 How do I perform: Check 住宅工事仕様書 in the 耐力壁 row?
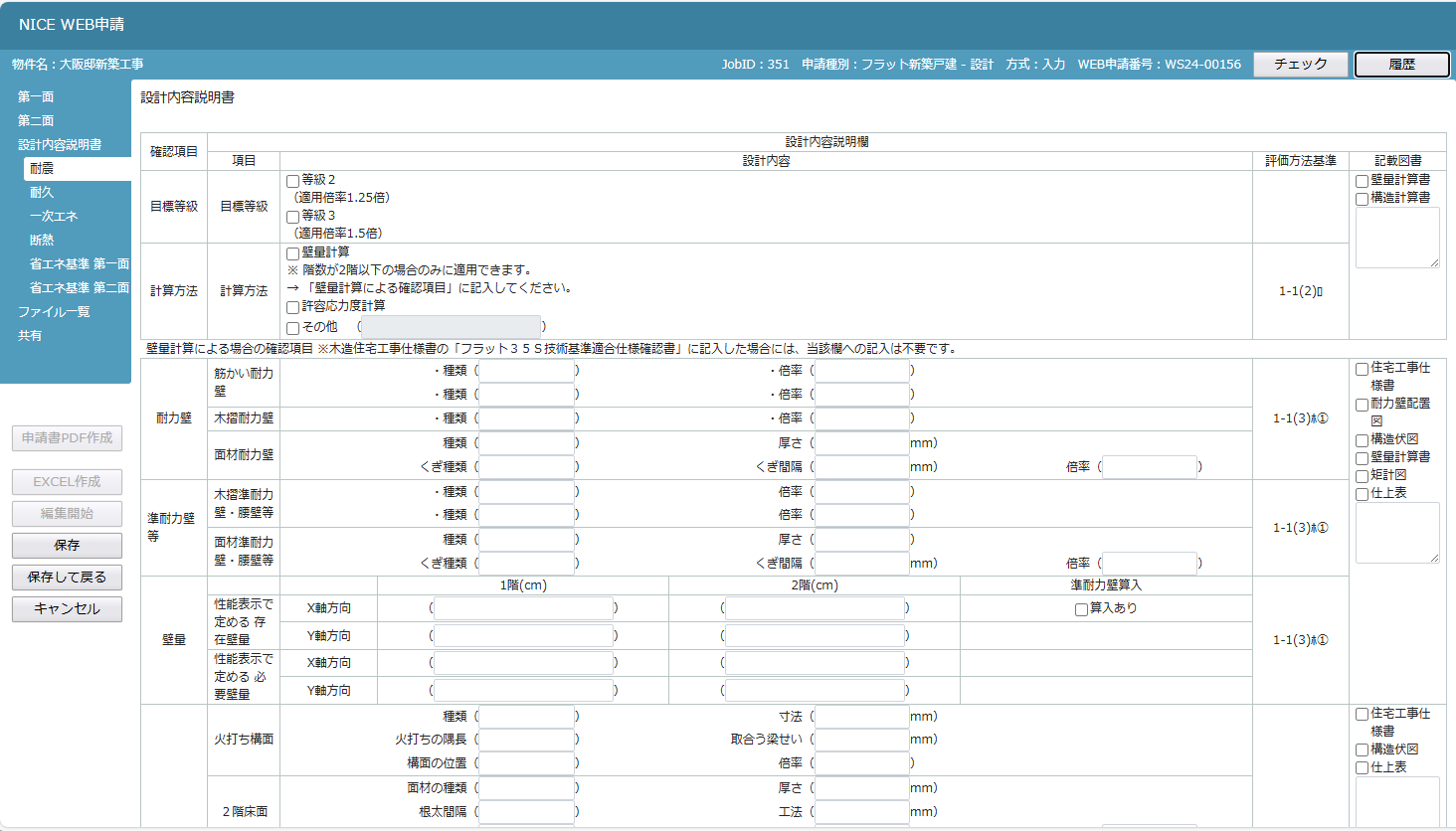[1363, 369]
